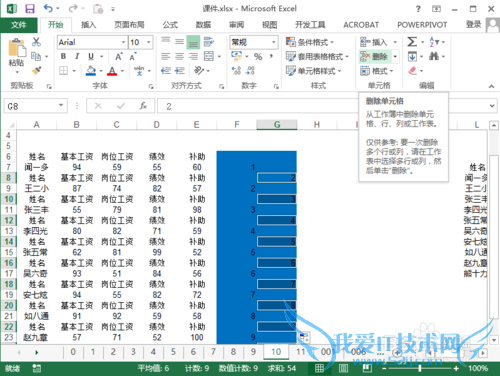
Task: Decrease font size with small A
Action: click(133, 56)
